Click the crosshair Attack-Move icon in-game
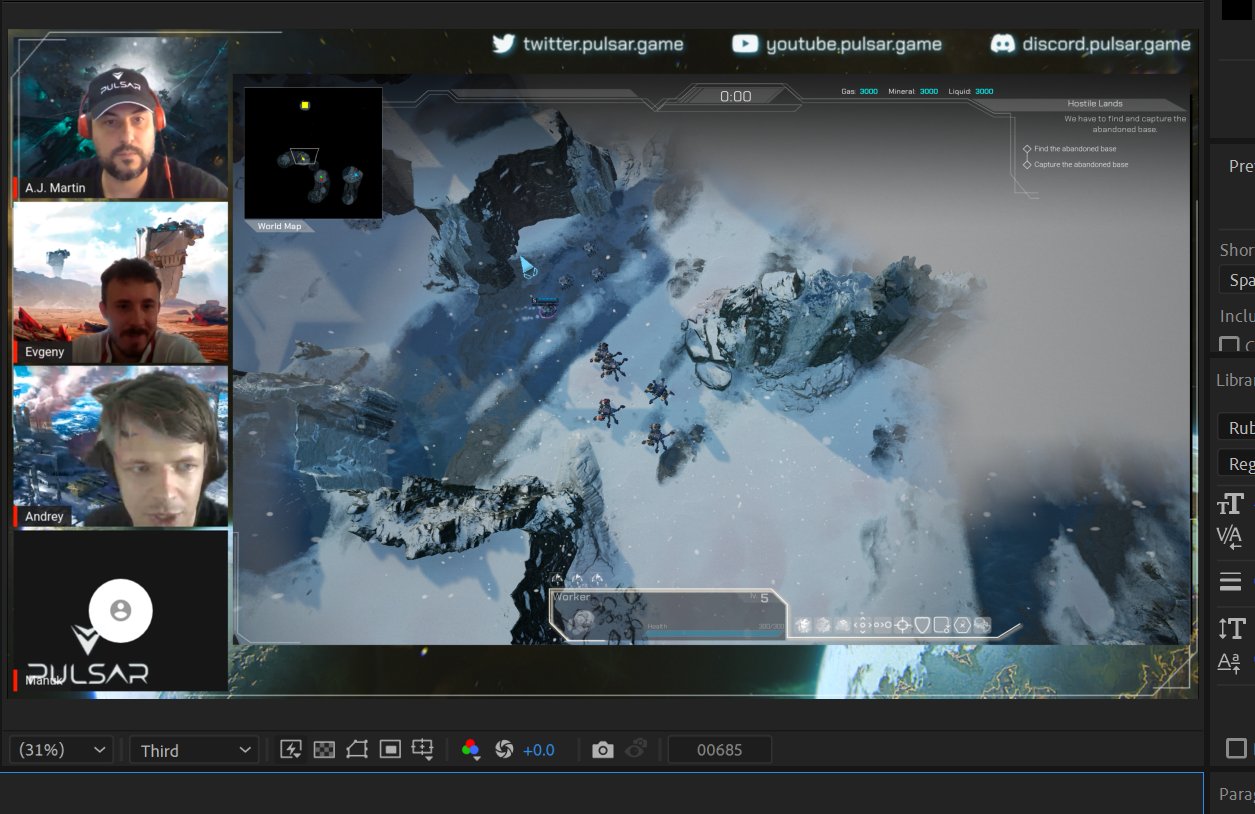The image size is (1255, 814). [902, 625]
